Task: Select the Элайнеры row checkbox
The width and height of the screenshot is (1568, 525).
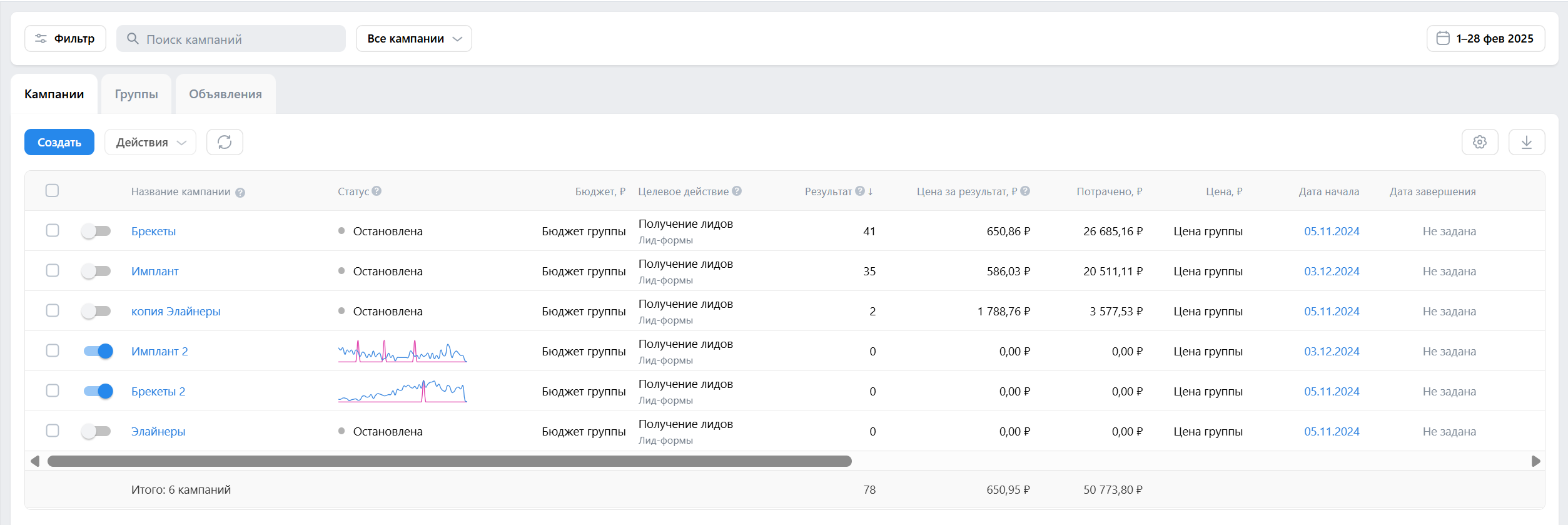Action: 53,431
